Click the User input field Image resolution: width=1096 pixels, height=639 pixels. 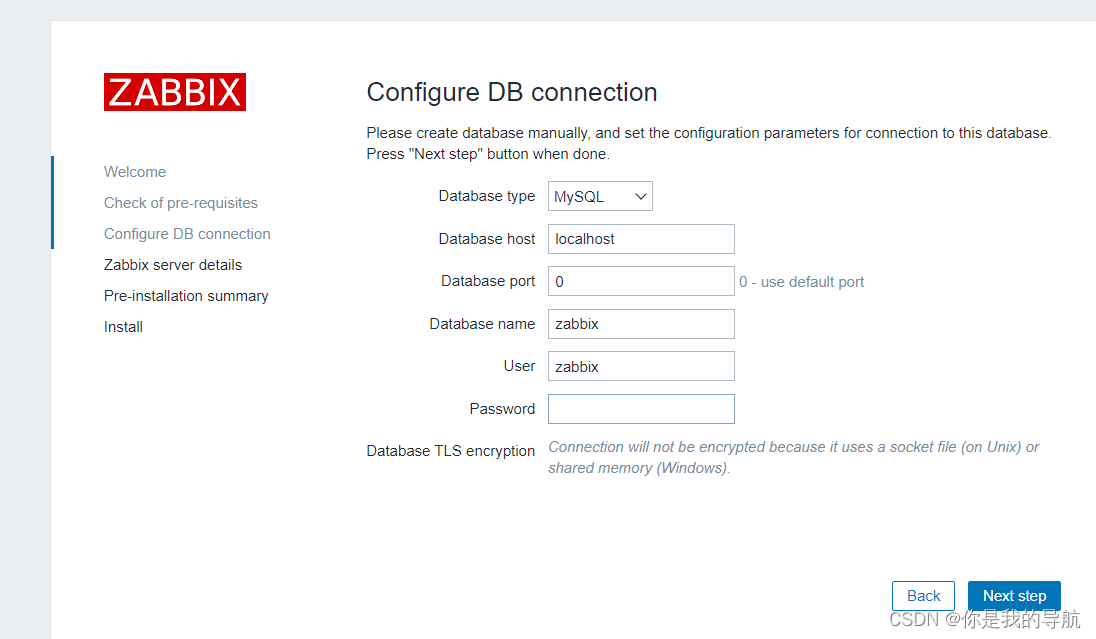point(641,366)
